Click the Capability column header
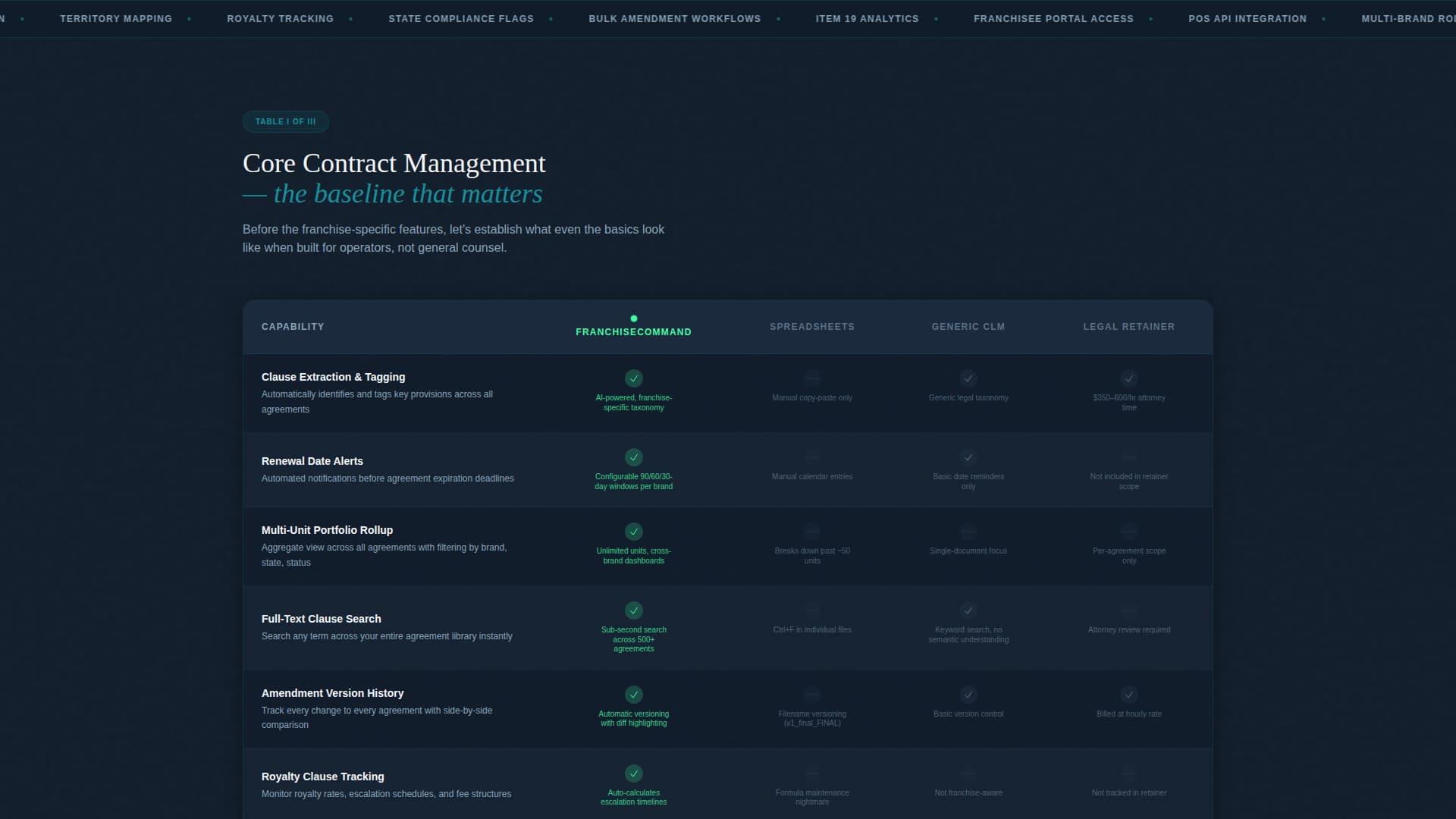Screen dimensions: 1456x819 coord(293,327)
